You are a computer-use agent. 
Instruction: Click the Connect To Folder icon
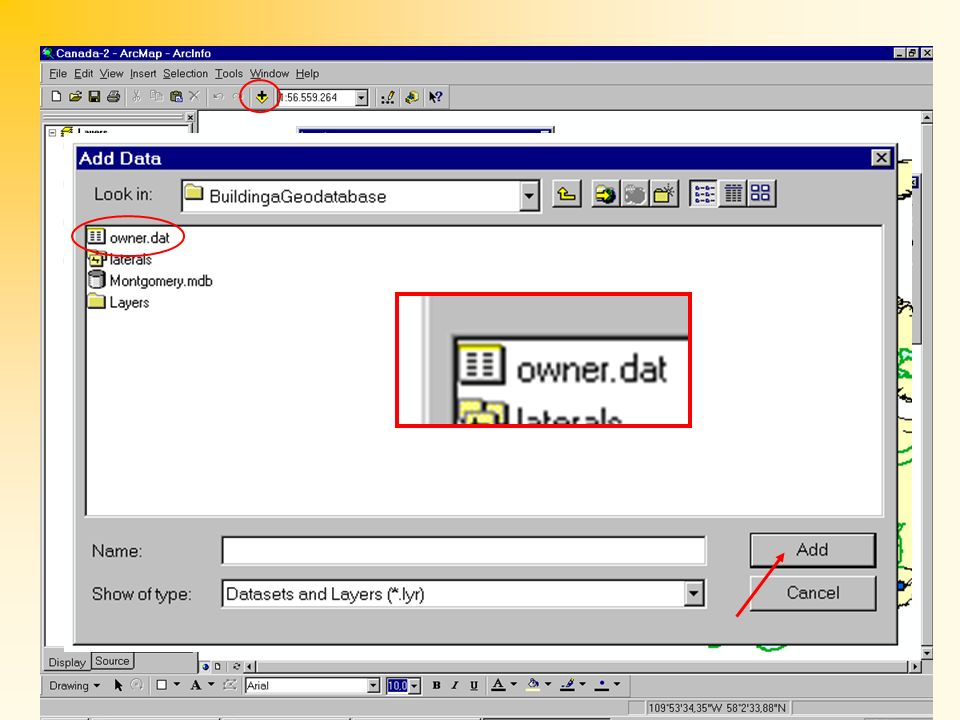[606, 195]
